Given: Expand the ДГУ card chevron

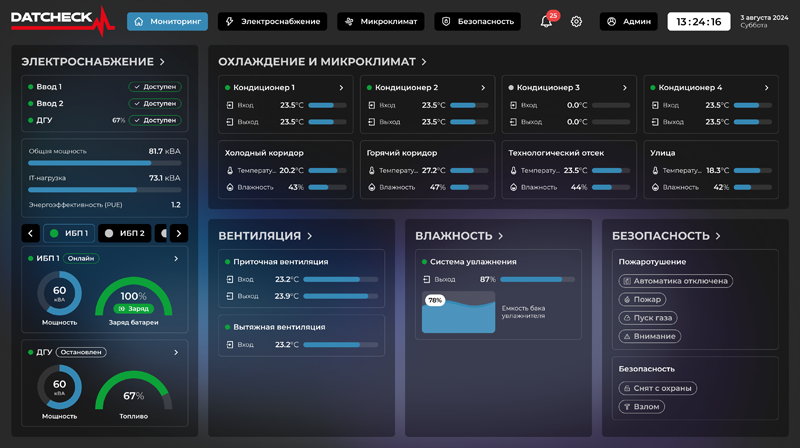Looking at the screenshot, I should click(x=176, y=352).
